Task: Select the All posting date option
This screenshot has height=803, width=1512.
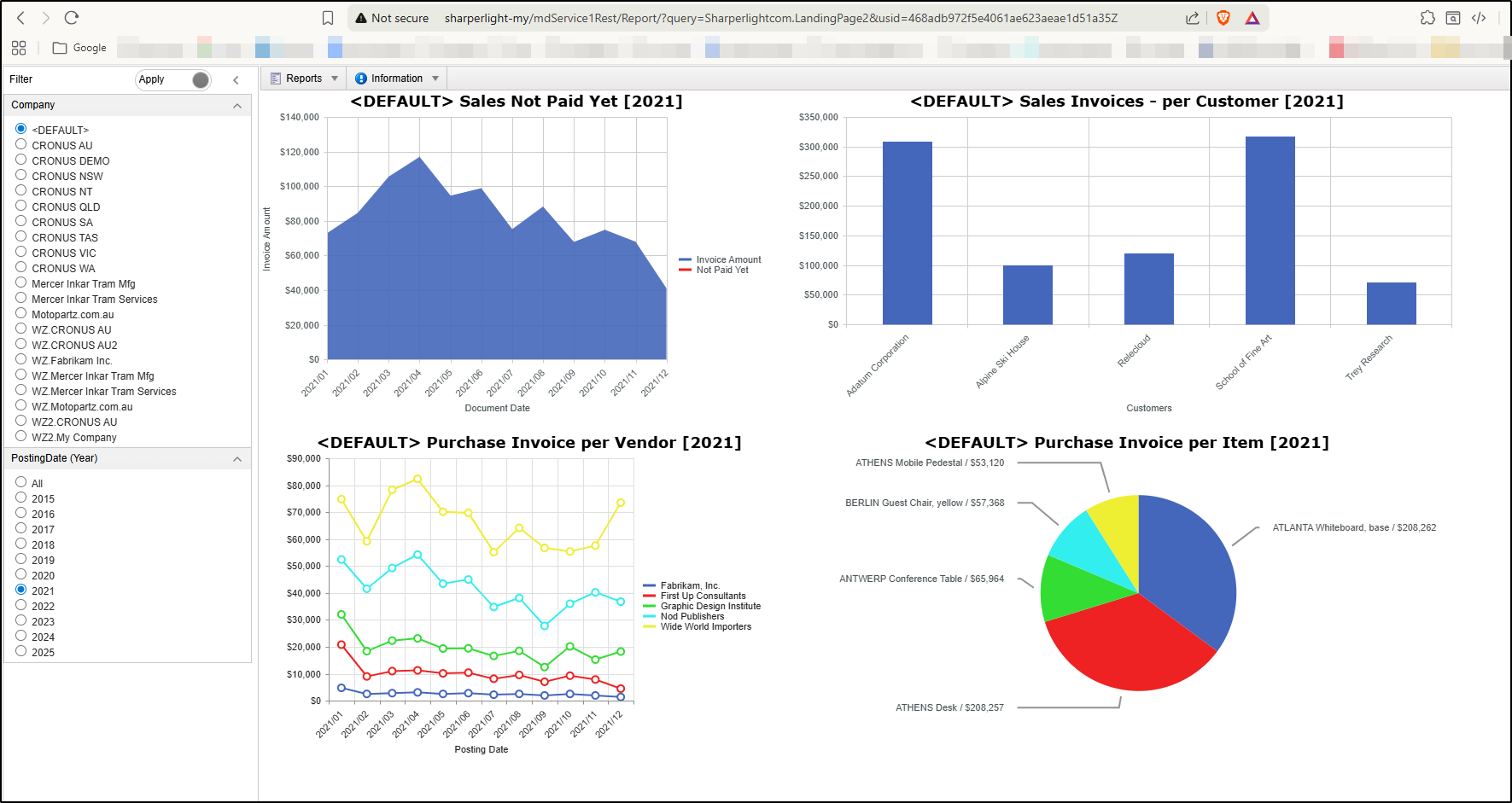Action: 21,482
